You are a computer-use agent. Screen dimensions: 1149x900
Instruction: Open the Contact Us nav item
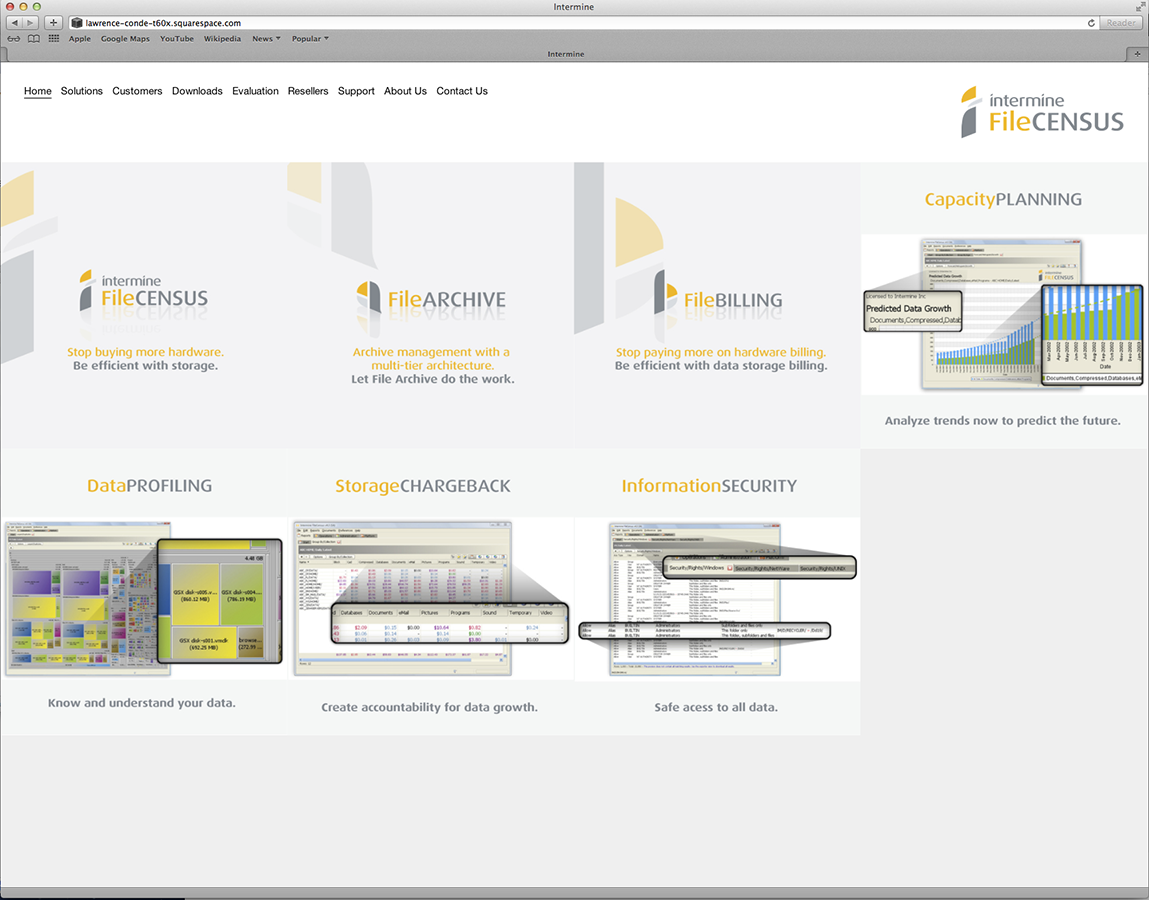tap(462, 91)
